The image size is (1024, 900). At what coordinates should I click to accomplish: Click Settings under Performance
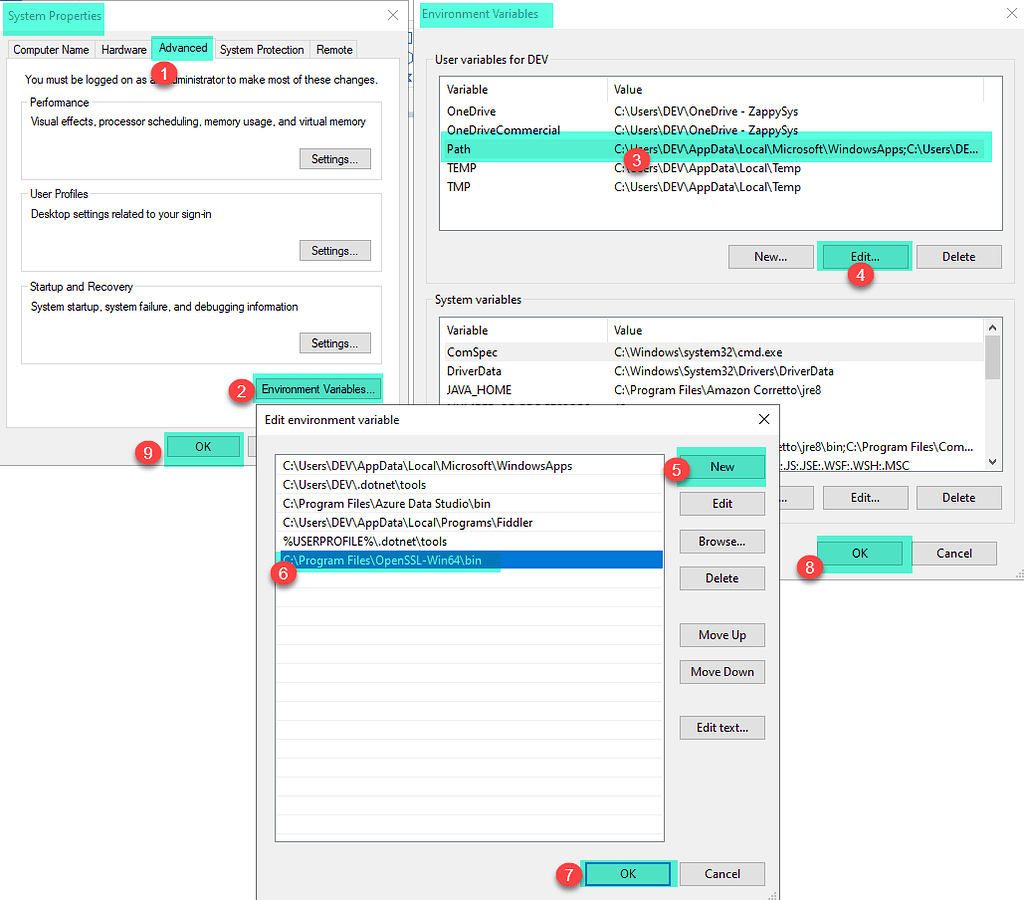(334, 158)
